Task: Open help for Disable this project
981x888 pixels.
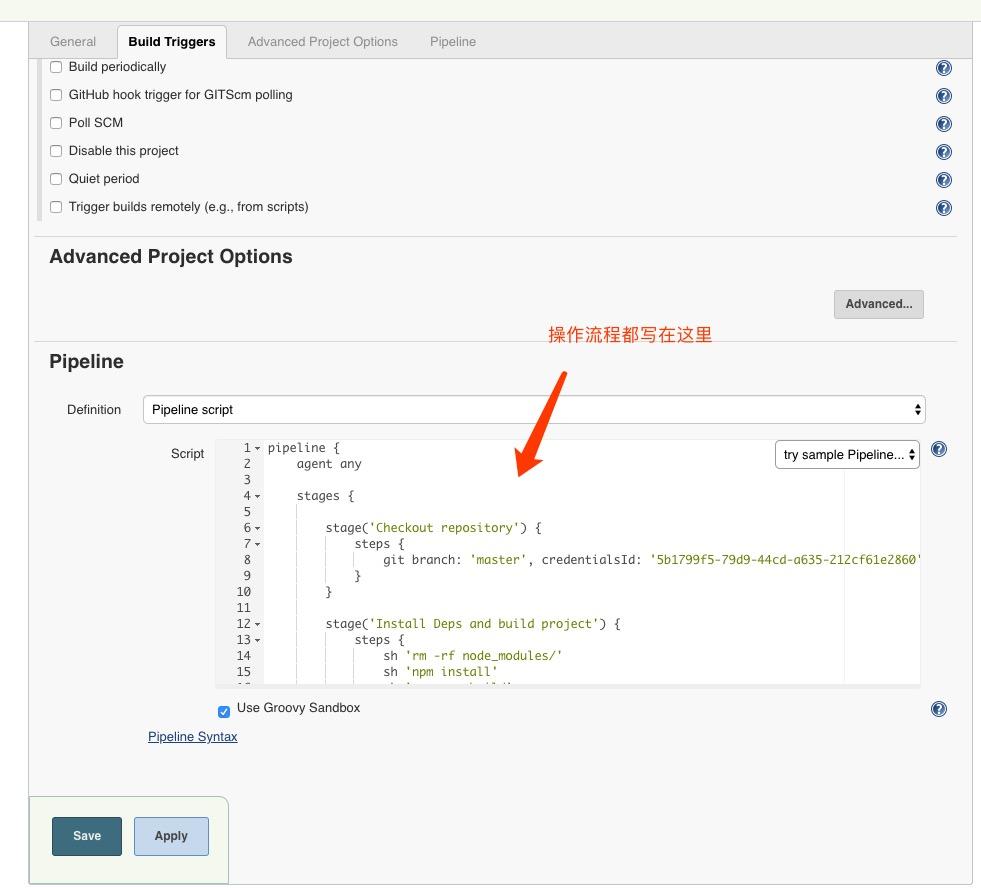Action: [944, 151]
